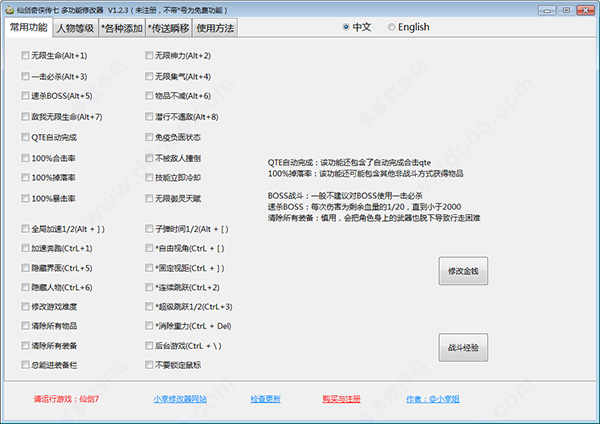Check 隐藏人物 (Ctrl+6) option
The width and height of the screenshot is (600, 424).
pos(25,287)
